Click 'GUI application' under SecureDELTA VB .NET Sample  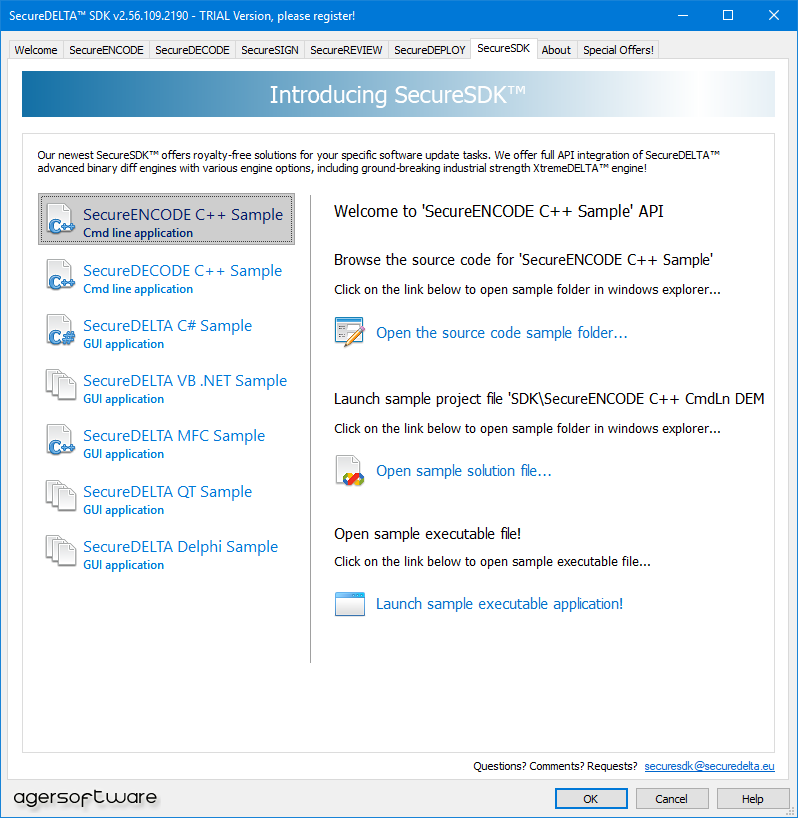124,399
